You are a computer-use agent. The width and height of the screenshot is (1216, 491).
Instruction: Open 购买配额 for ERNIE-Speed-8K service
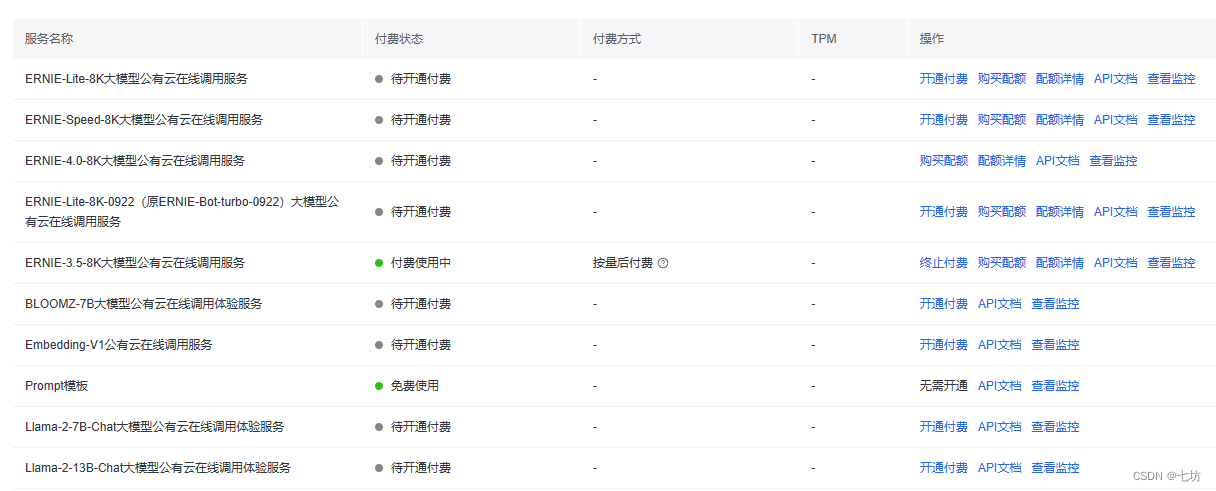(1002, 120)
